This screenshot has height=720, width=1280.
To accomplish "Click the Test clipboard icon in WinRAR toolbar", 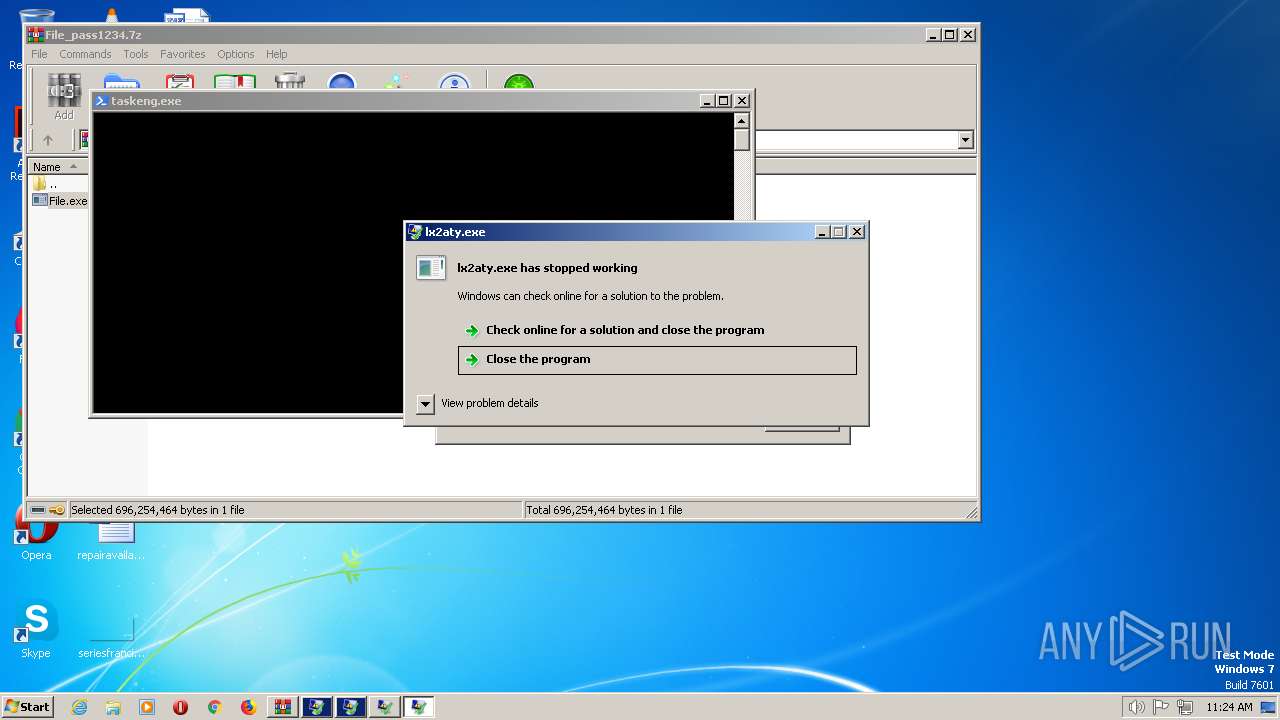I will [180, 82].
